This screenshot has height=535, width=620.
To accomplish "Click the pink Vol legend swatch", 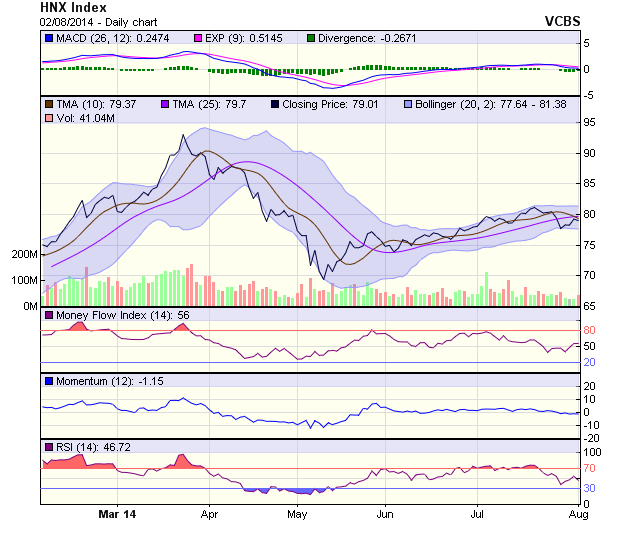I will [x=48, y=119].
